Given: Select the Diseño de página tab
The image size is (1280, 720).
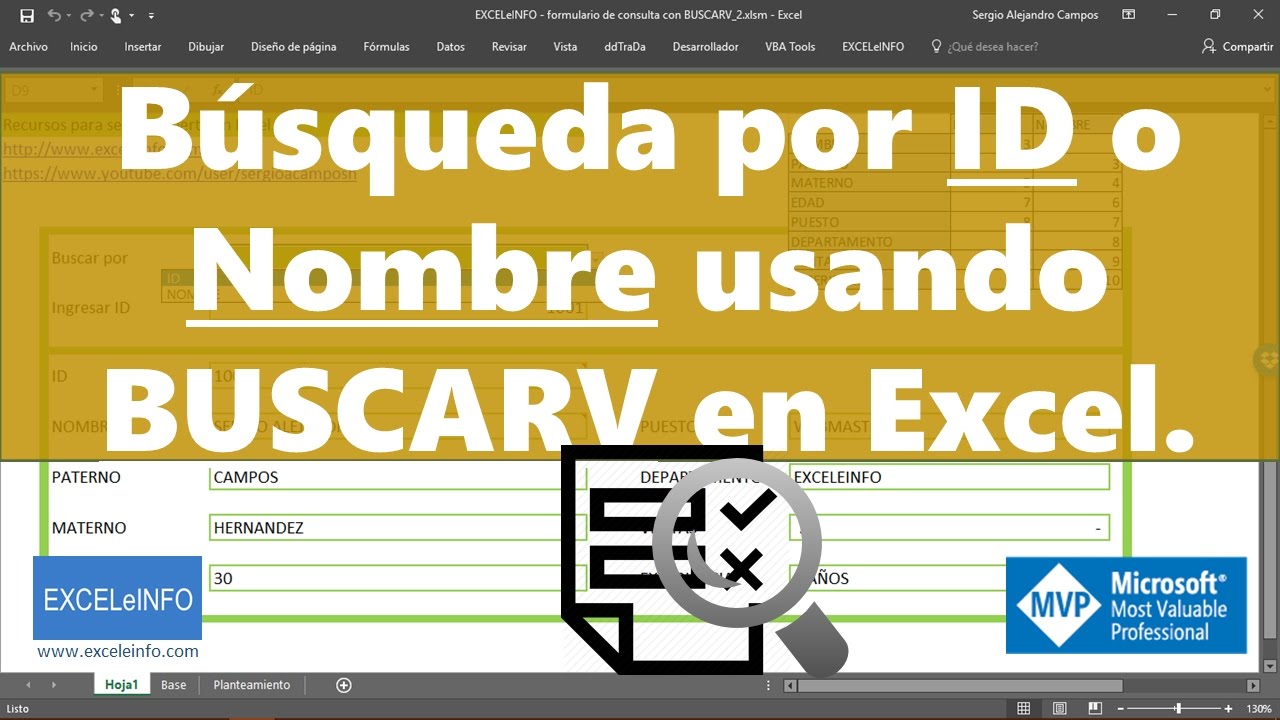Looking at the screenshot, I should [x=294, y=47].
